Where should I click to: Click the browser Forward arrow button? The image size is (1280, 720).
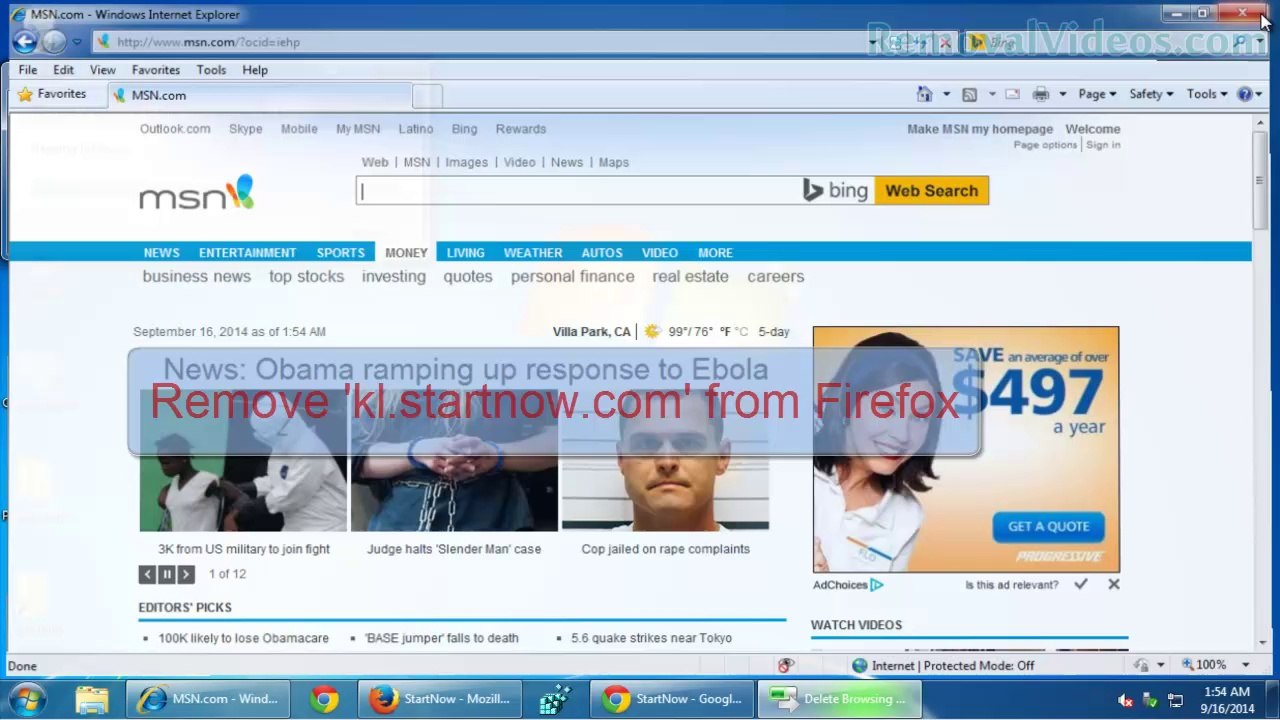54,42
